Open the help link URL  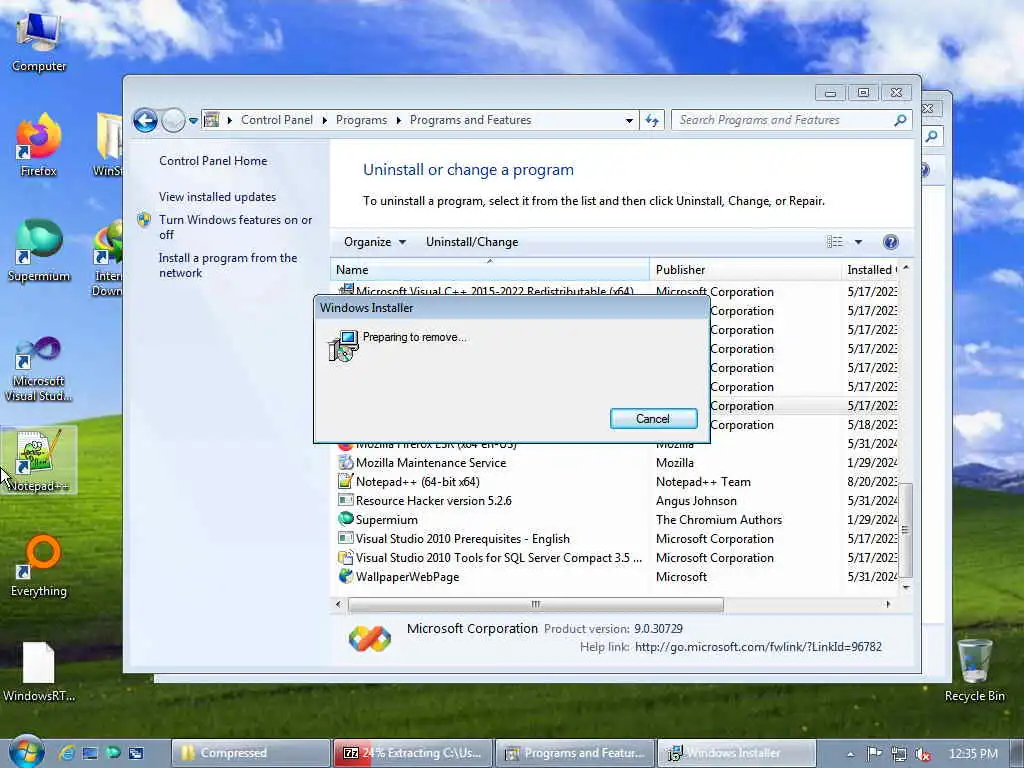coord(758,647)
